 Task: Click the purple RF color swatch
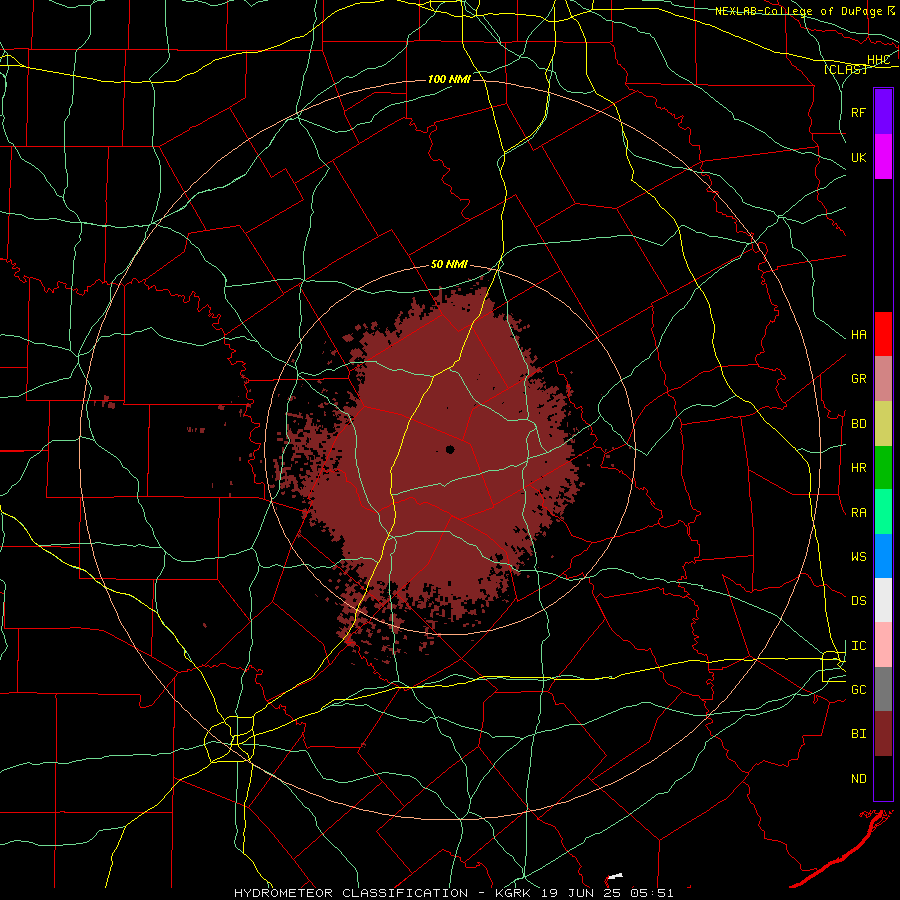[883, 112]
